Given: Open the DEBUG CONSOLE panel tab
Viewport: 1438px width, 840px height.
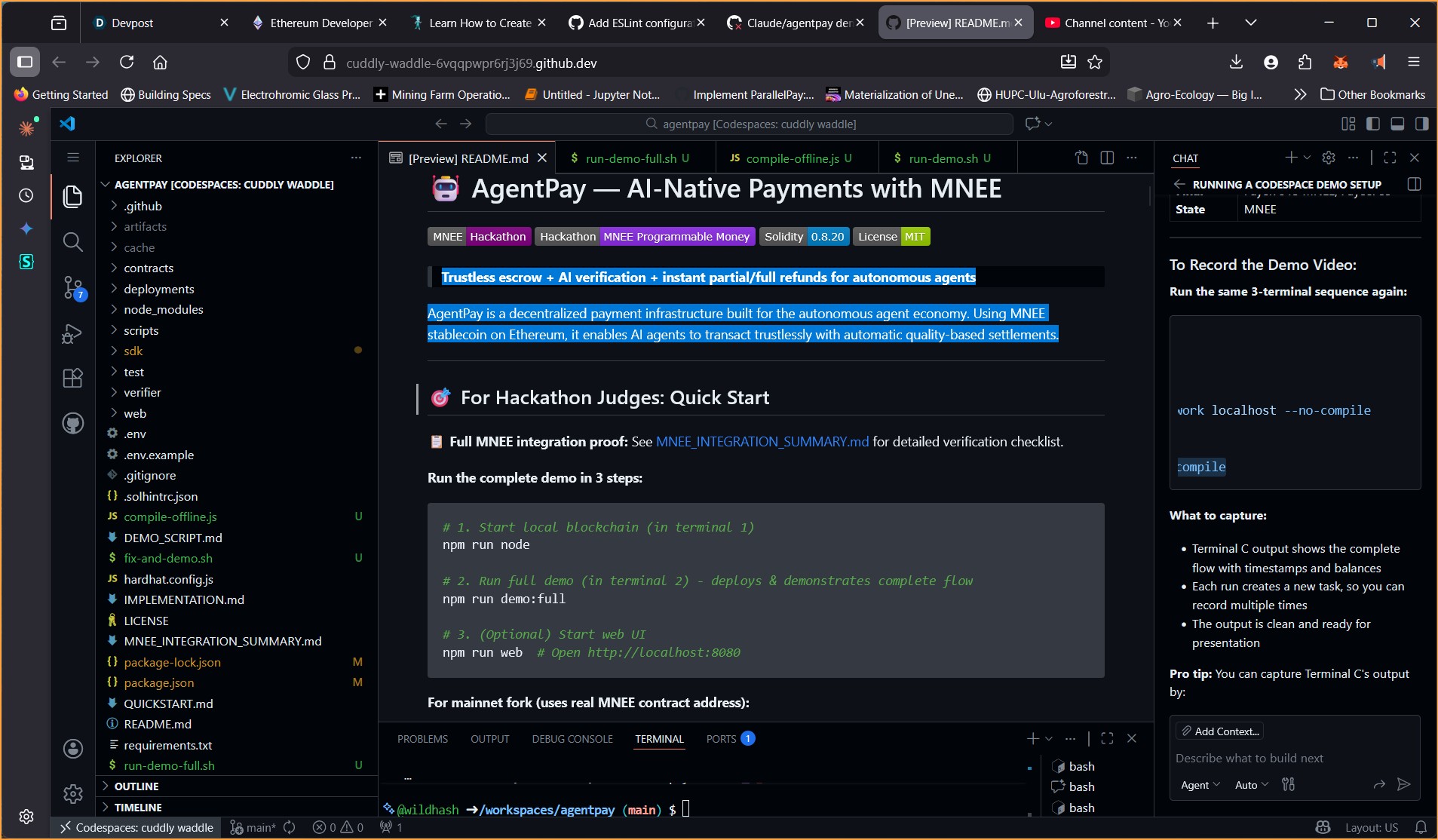Looking at the screenshot, I should tap(572, 739).
